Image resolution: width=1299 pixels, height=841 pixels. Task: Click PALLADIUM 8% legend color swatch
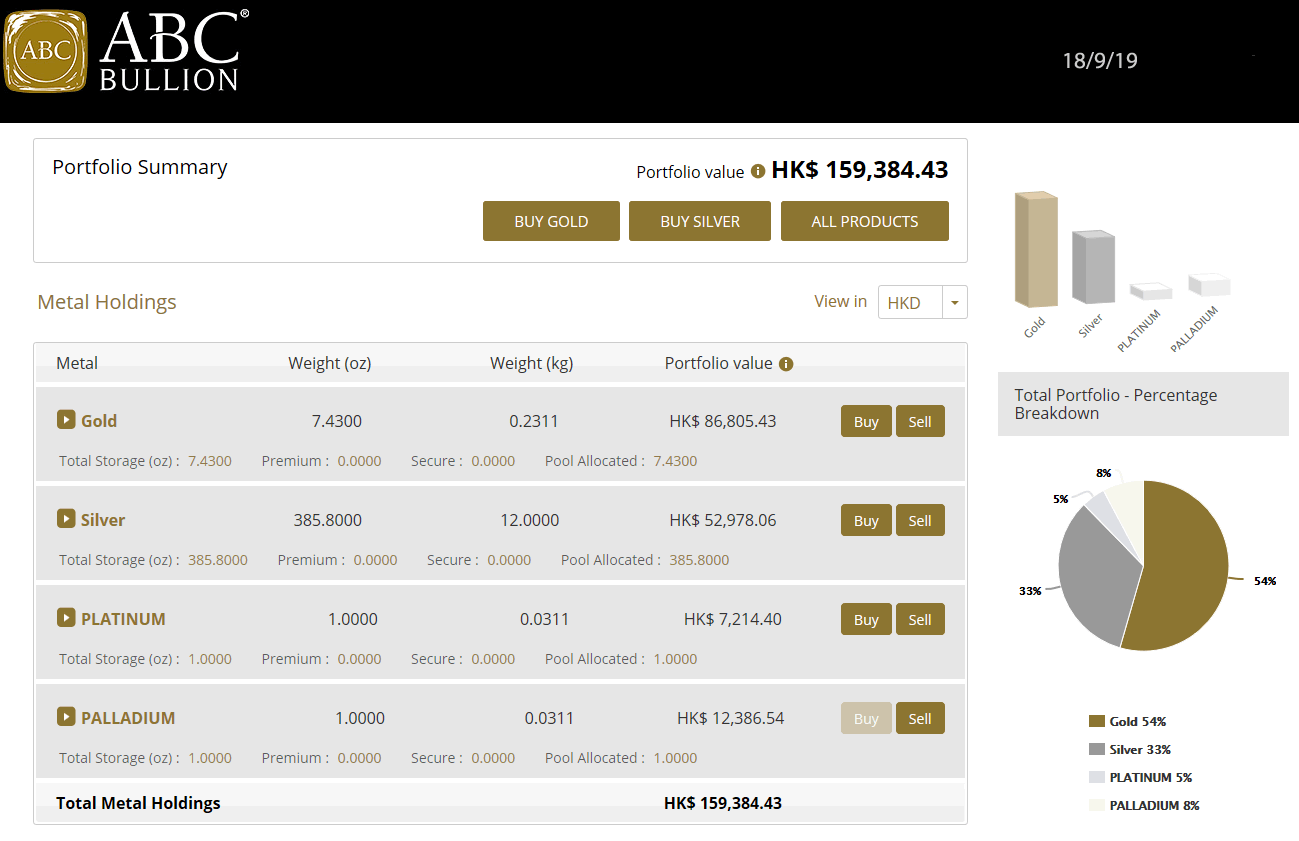pos(1096,805)
